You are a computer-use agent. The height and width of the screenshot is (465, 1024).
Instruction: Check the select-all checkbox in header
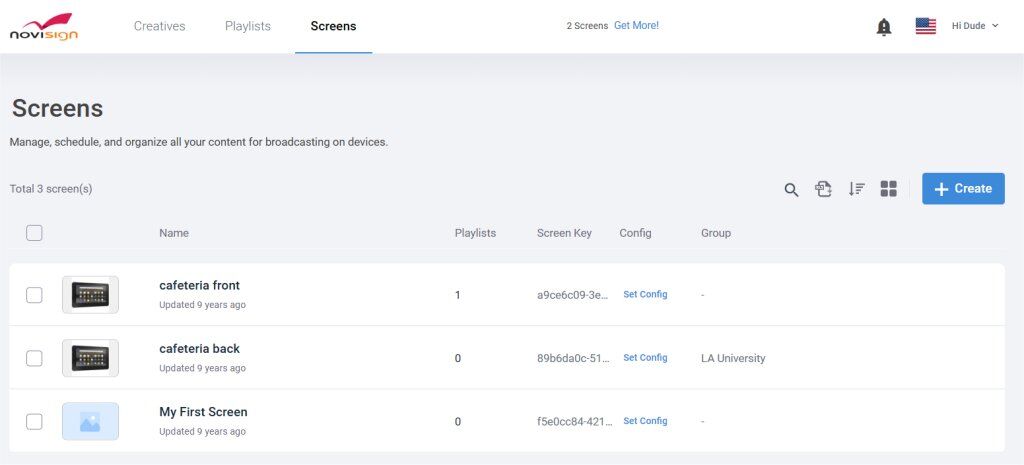coord(34,233)
